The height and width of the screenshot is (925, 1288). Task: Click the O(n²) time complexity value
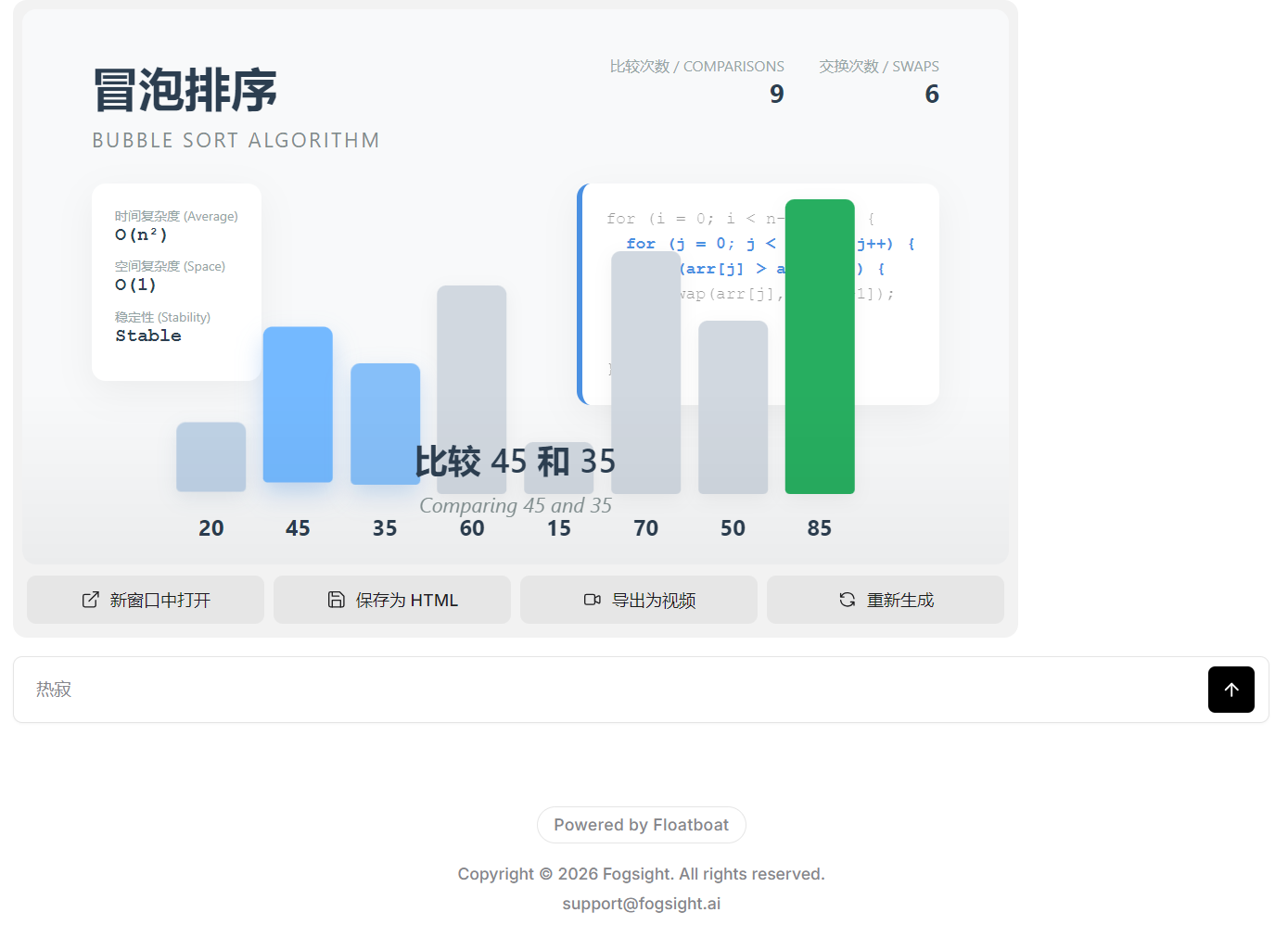(x=141, y=234)
